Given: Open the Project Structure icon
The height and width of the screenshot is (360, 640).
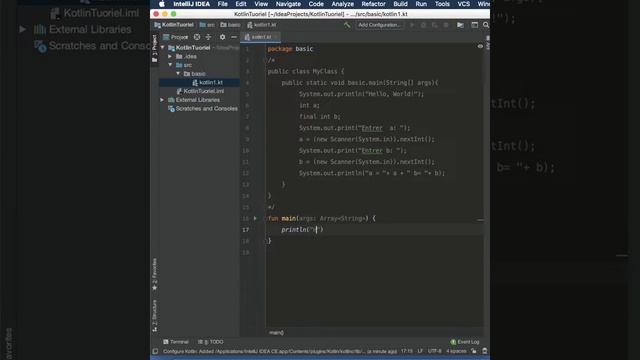Looking at the screenshot, I should click(460, 25).
